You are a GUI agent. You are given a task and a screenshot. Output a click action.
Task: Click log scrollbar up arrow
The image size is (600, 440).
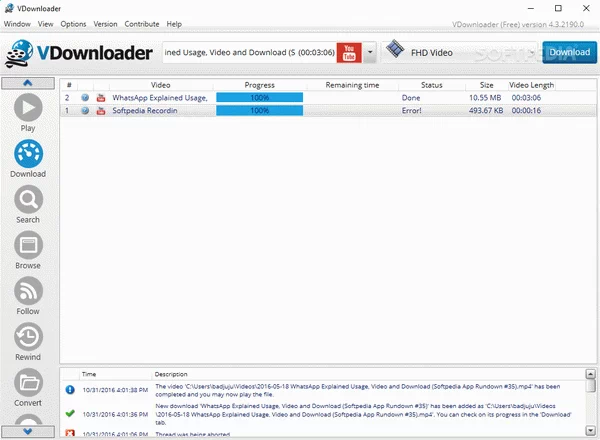591,374
